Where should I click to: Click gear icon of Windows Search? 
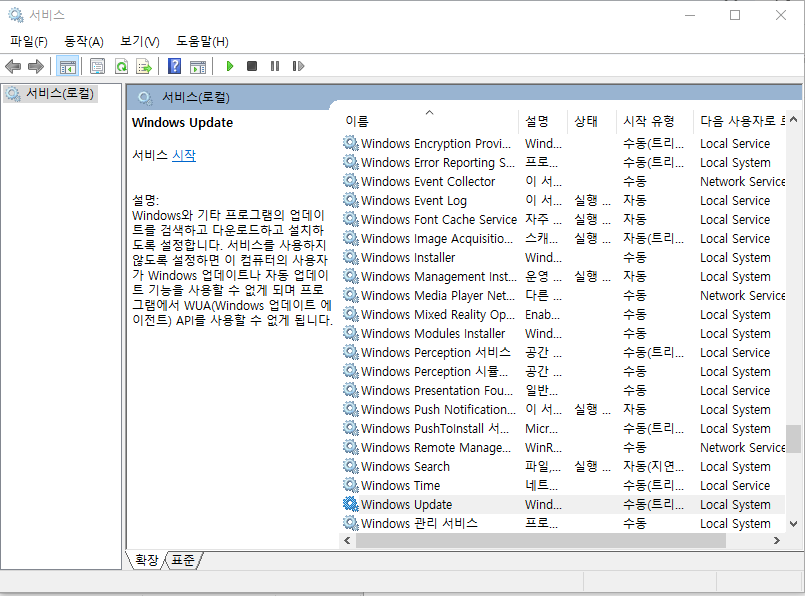tap(351, 466)
